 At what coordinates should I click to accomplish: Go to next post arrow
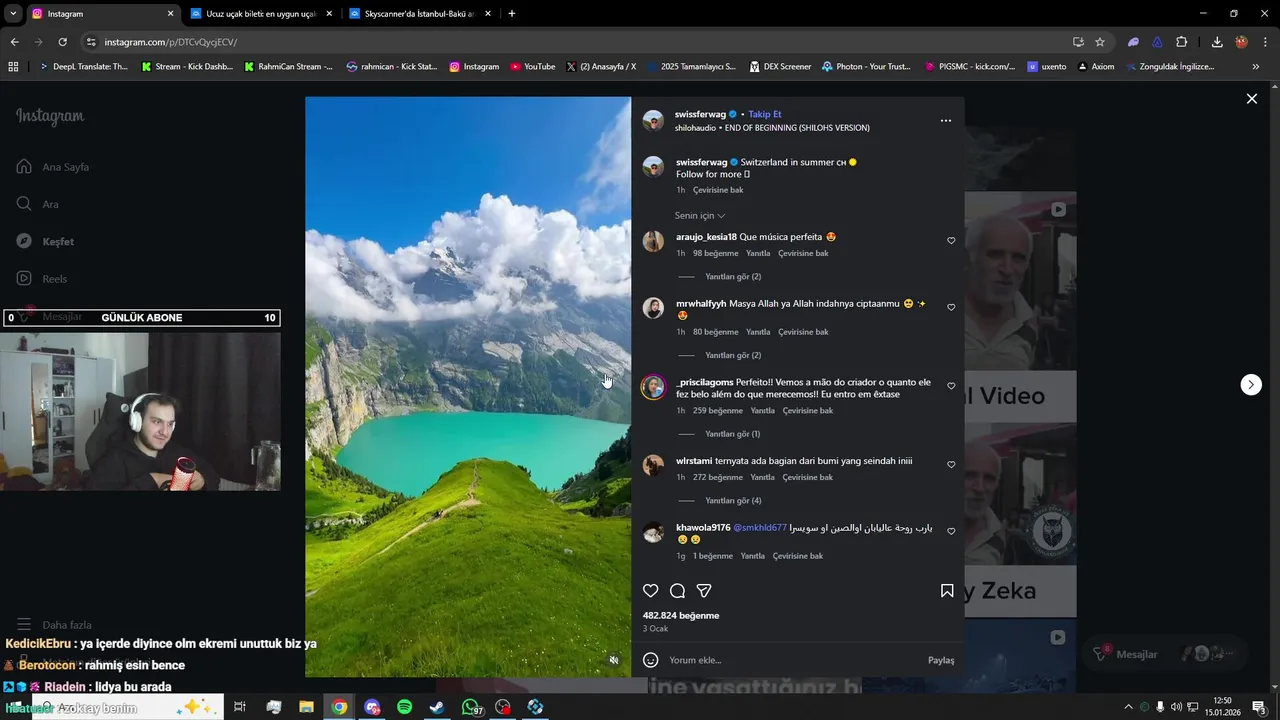[1251, 385]
